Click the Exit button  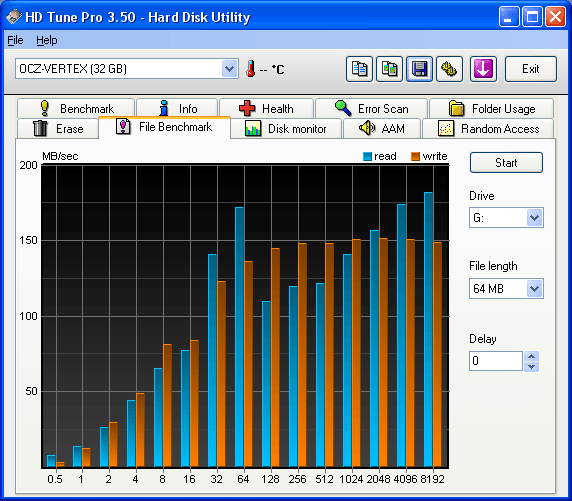click(x=530, y=69)
